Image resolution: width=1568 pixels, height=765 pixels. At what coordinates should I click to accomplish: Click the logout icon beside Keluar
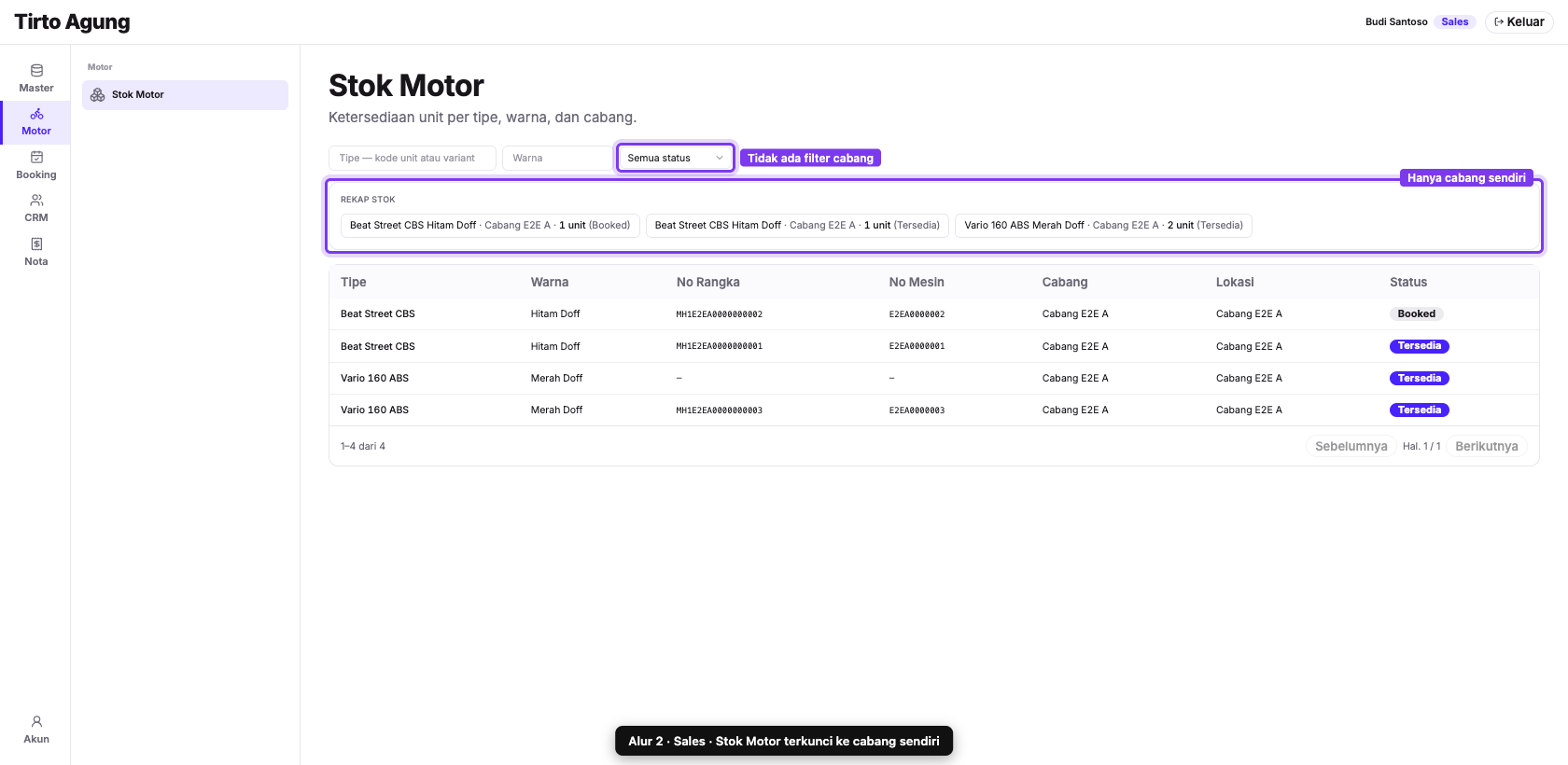point(1499,22)
